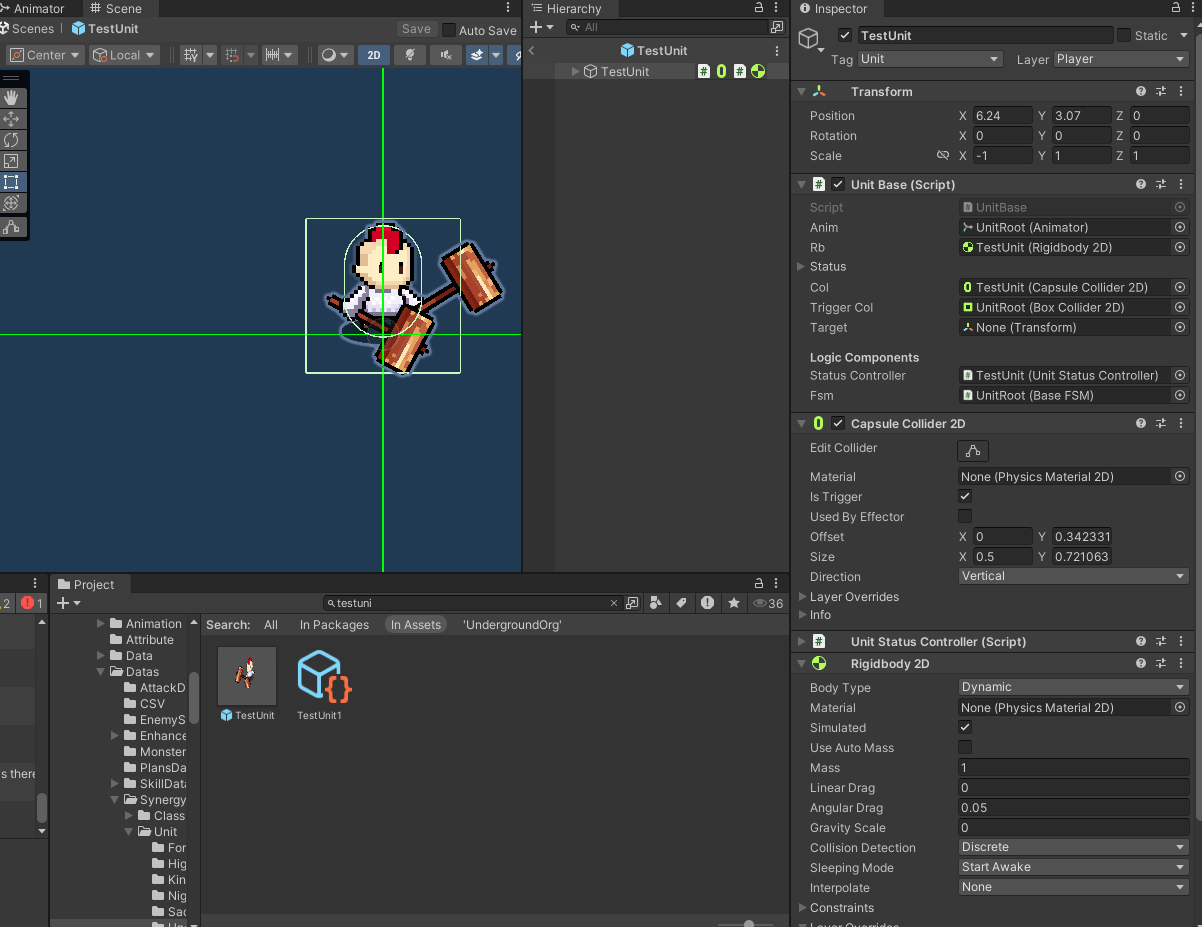Select the Scale tool in Scene
Image resolution: width=1202 pixels, height=927 pixels.
[12, 161]
